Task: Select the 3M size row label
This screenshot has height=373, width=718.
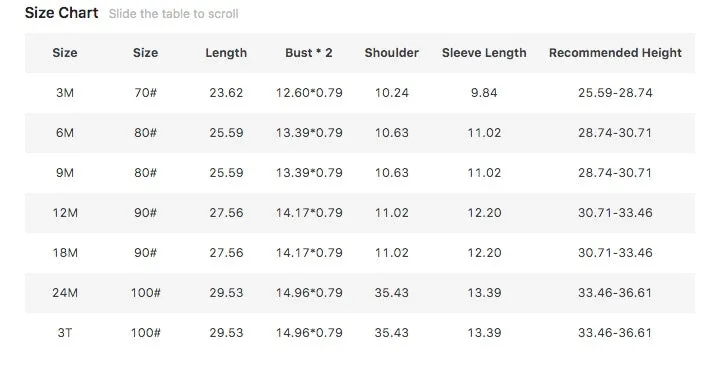Action: click(x=65, y=93)
